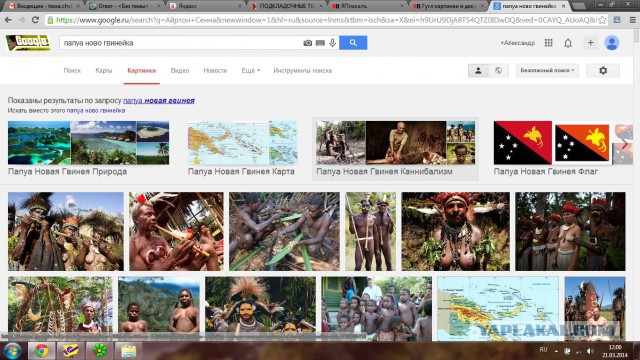Viewport: 640px width, 360px height.
Task: Click +Александр profile link
Action: coord(518,43)
